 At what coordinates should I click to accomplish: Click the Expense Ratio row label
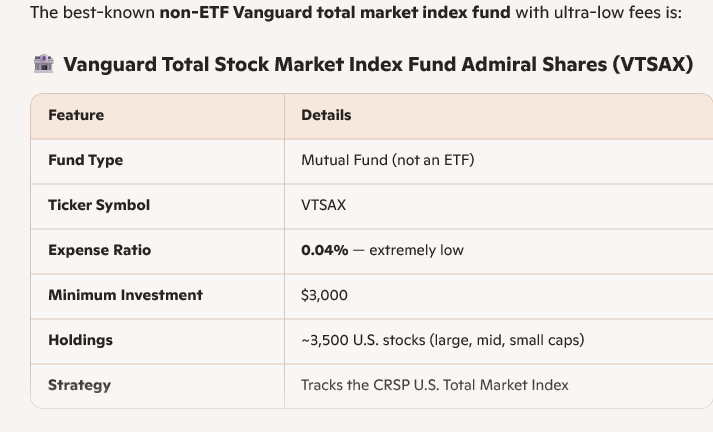pyautogui.click(x=99, y=250)
